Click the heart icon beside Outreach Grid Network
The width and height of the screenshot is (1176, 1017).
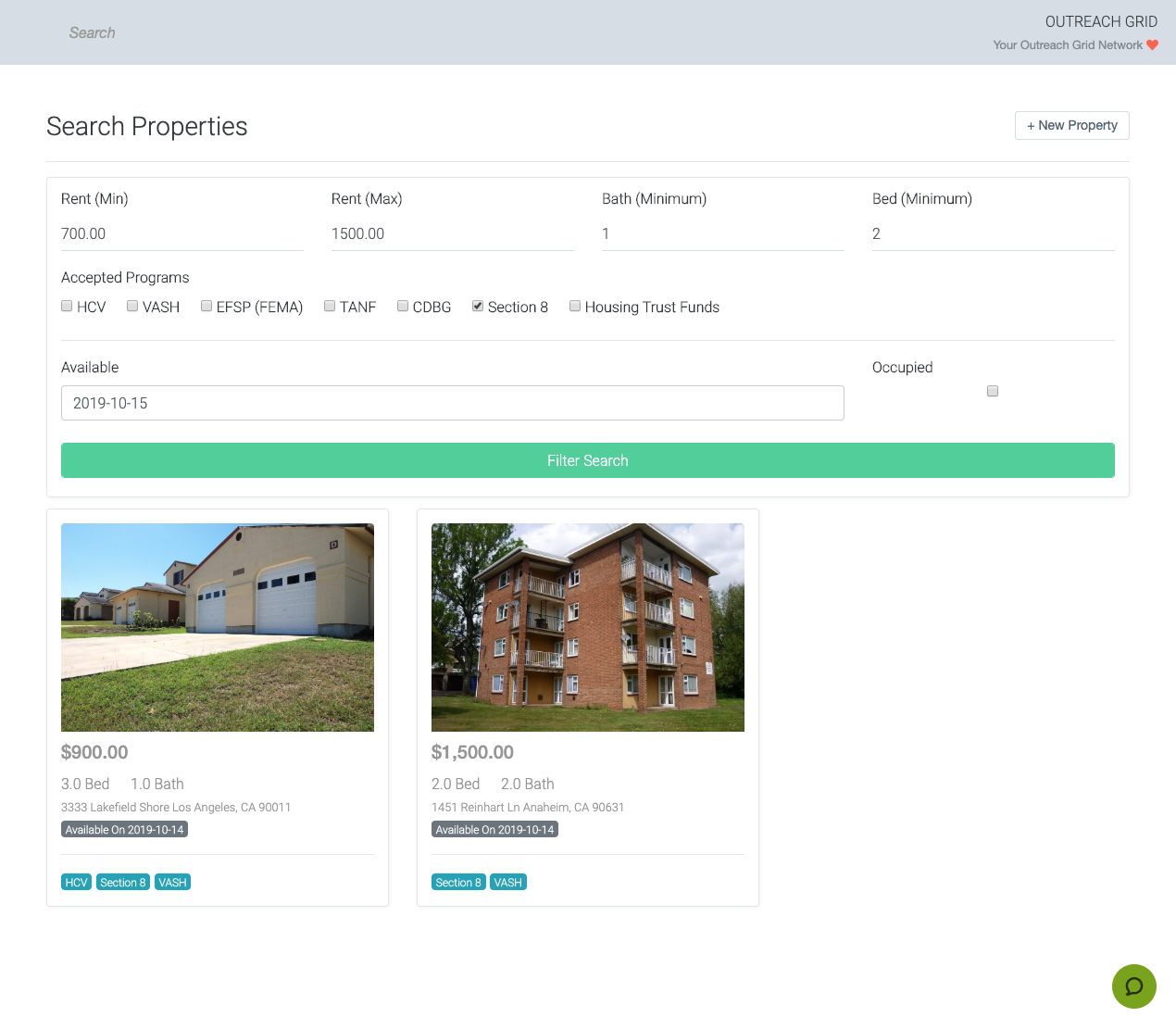pos(1152,44)
